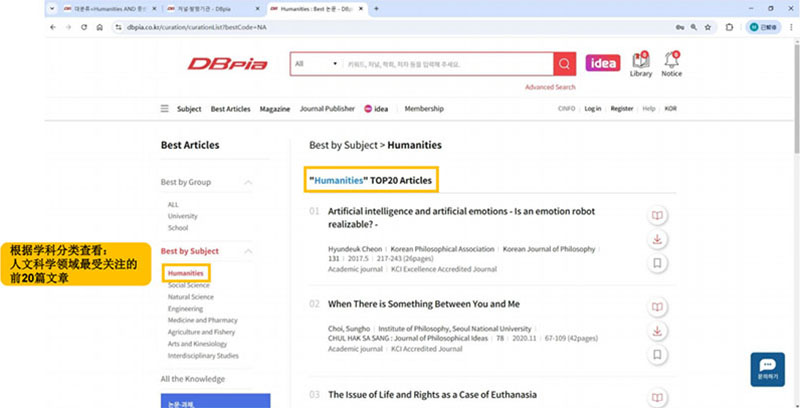Open Artificial intelligence and artificial emotions article
This screenshot has width=800, height=408.
click(461, 218)
